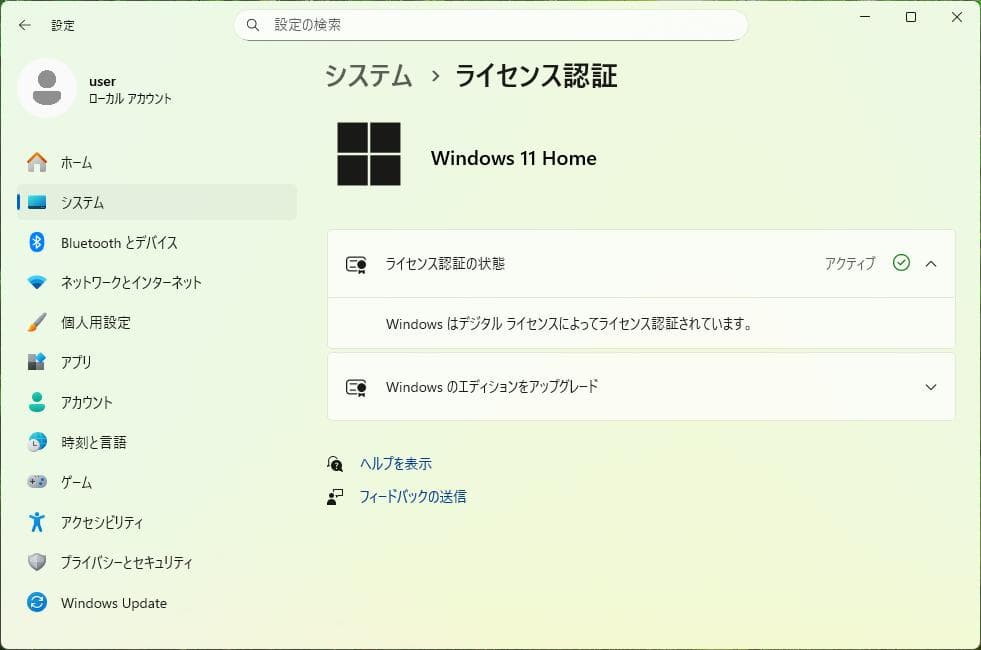This screenshot has width=981, height=650.
Task: Expand Windows のエディションをアップグレード chevron
Action: (x=931, y=387)
